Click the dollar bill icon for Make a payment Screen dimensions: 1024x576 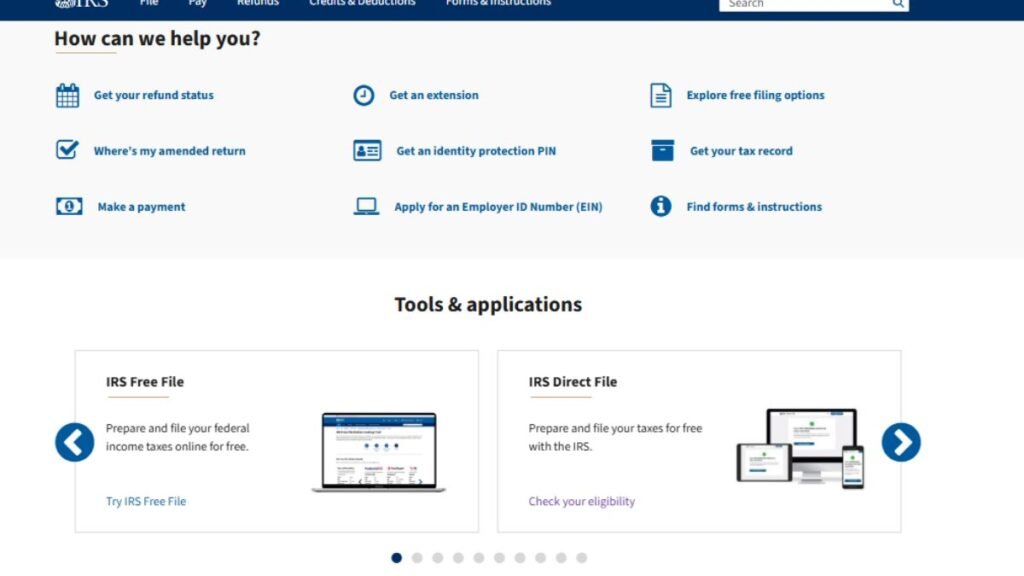click(x=69, y=206)
